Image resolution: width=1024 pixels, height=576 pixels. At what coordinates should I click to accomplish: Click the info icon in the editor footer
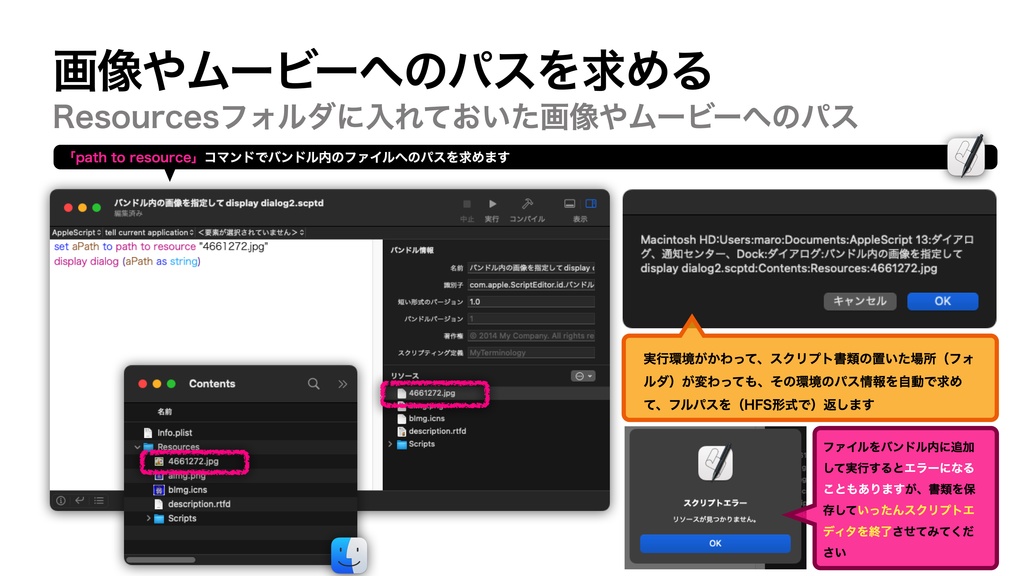(61, 501)
